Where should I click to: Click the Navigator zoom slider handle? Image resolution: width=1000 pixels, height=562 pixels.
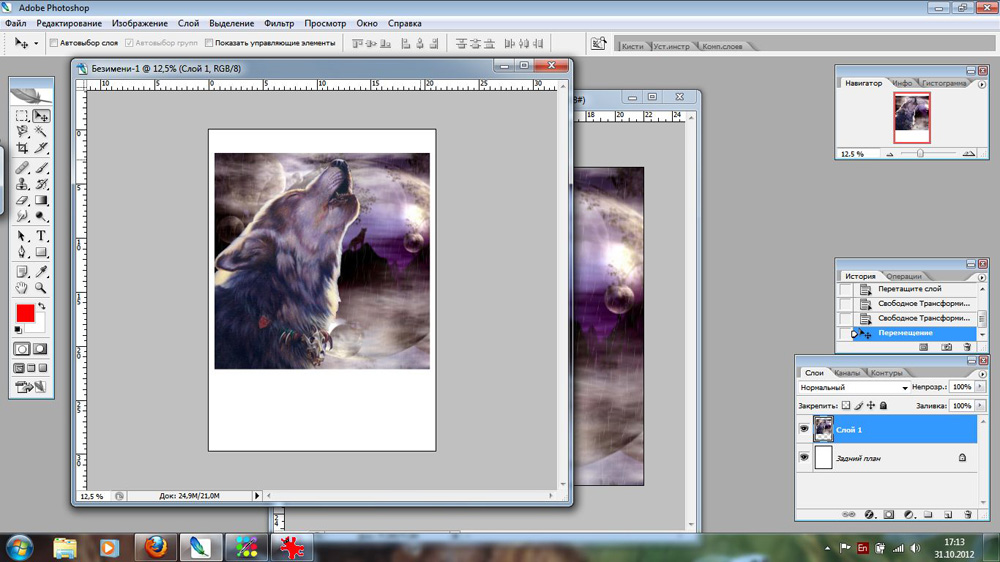[920, 153]
